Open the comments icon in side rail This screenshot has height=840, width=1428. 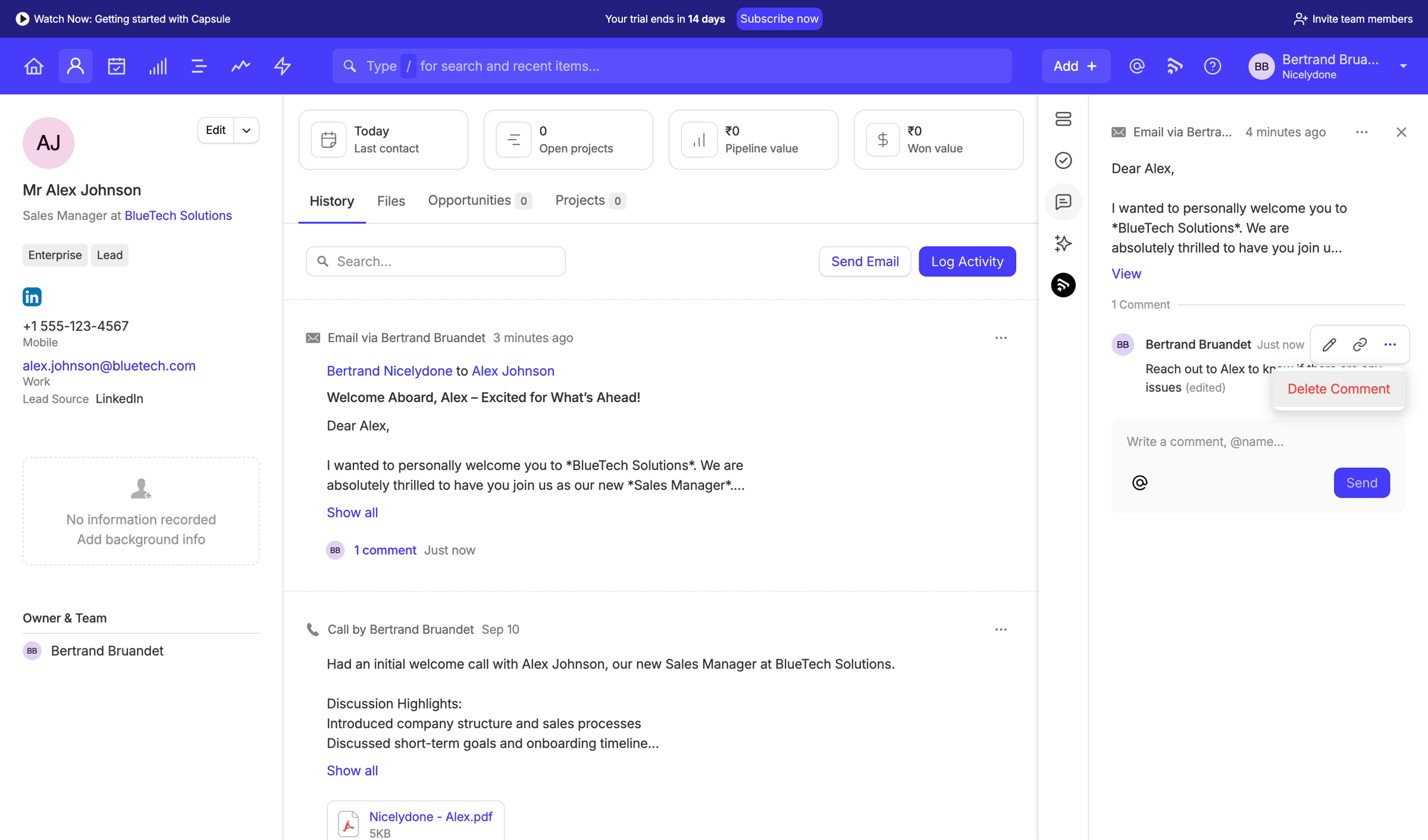click(x=1063, y=202)
